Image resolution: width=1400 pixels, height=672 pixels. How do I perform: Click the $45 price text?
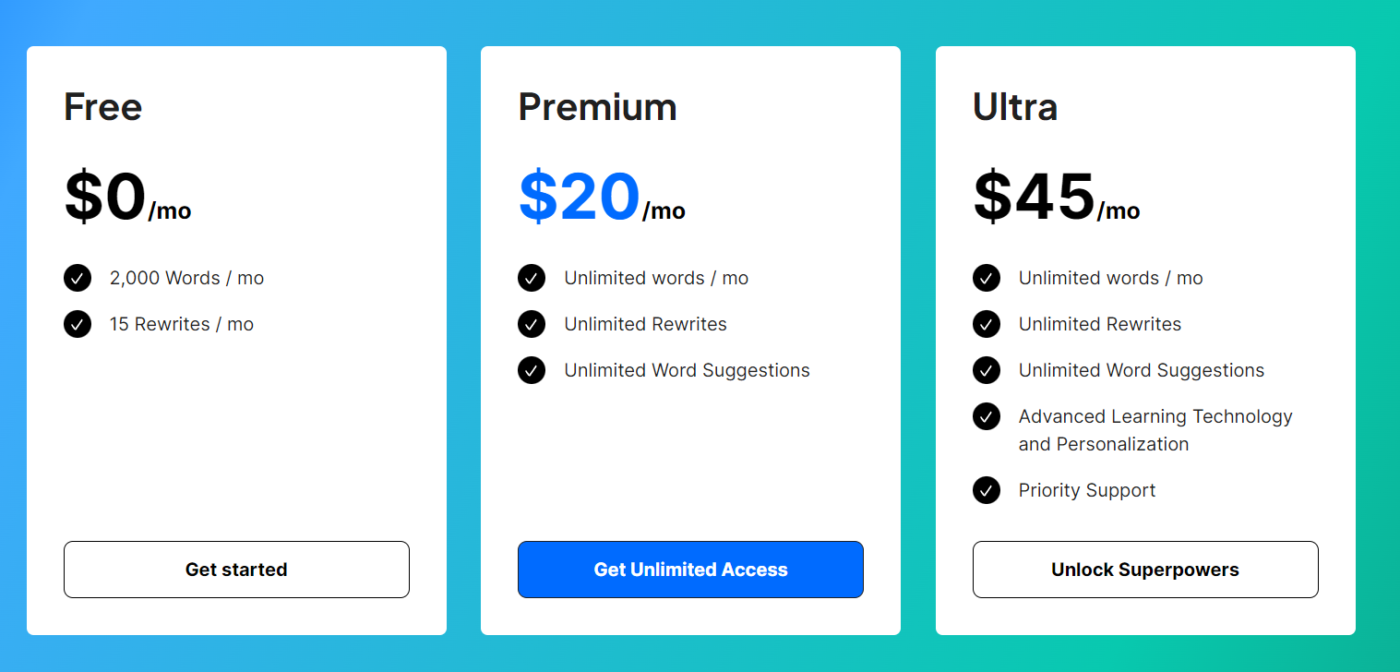coord(1034,196)
